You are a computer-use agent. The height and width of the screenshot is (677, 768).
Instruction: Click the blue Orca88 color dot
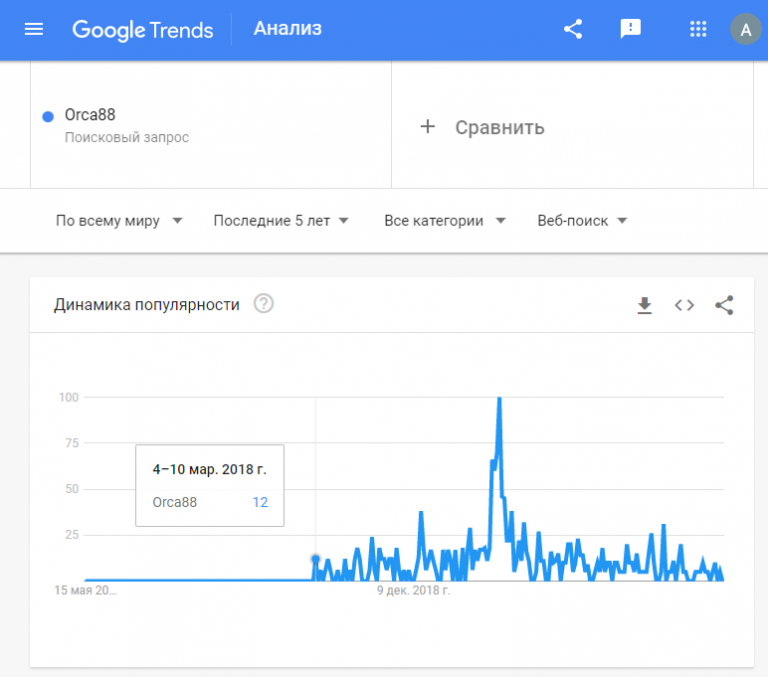[x=48, y=117]
